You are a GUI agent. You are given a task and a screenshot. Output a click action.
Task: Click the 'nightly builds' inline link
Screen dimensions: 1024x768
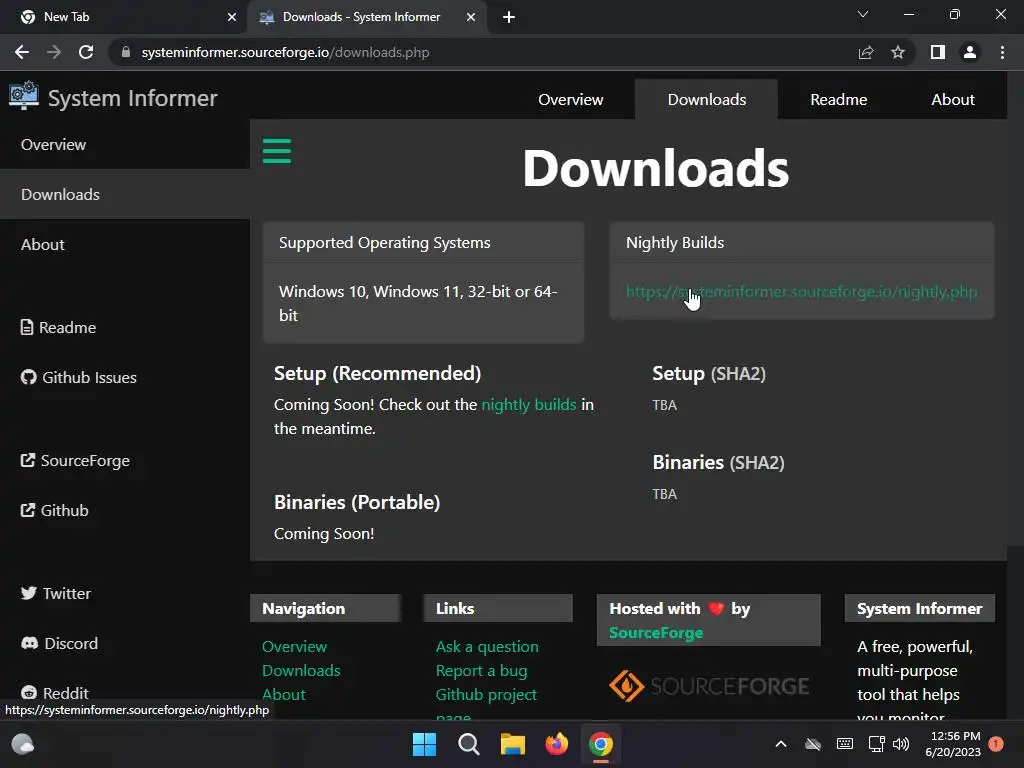coord(529,404)
